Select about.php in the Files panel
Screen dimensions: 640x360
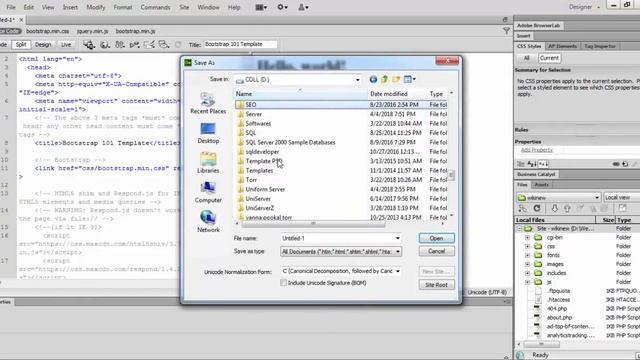pyautogui.click(x=559, y=318)
